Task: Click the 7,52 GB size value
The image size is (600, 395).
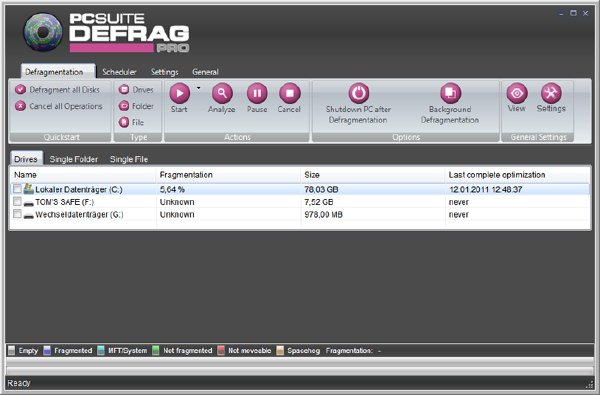Action: click(319, 202)
